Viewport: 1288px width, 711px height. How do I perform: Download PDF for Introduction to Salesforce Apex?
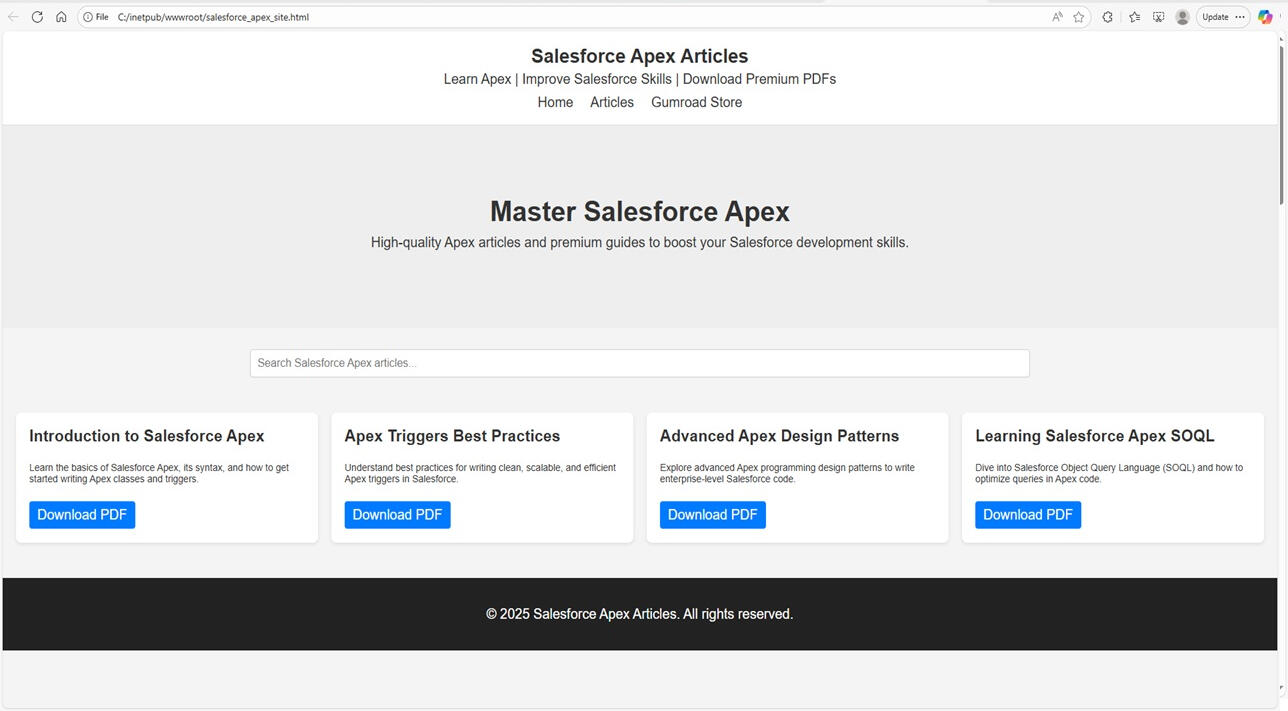(x=82, y=514)
